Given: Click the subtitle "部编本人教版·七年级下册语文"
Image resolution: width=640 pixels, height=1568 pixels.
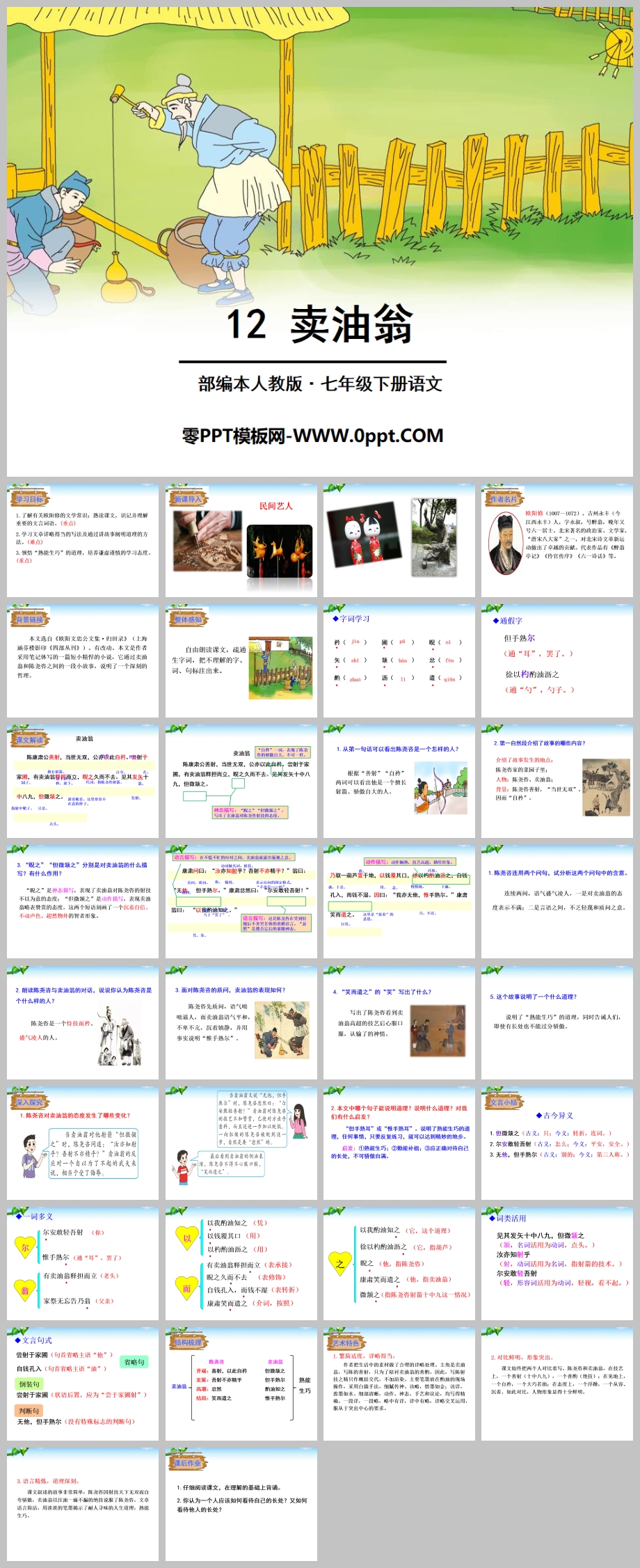Looking at the screenshot, I should pos(320,383).
